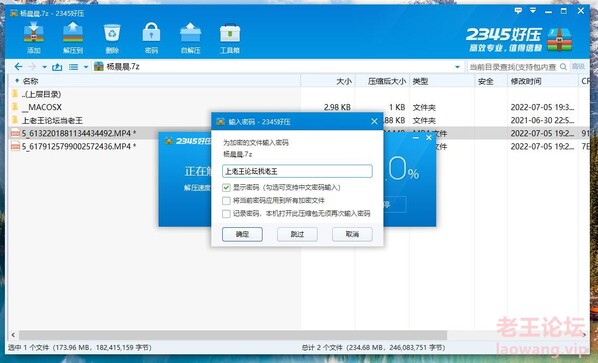The image size is (598, 363).
Task: Click the up one level folder icon
Action: pos(57,67)
